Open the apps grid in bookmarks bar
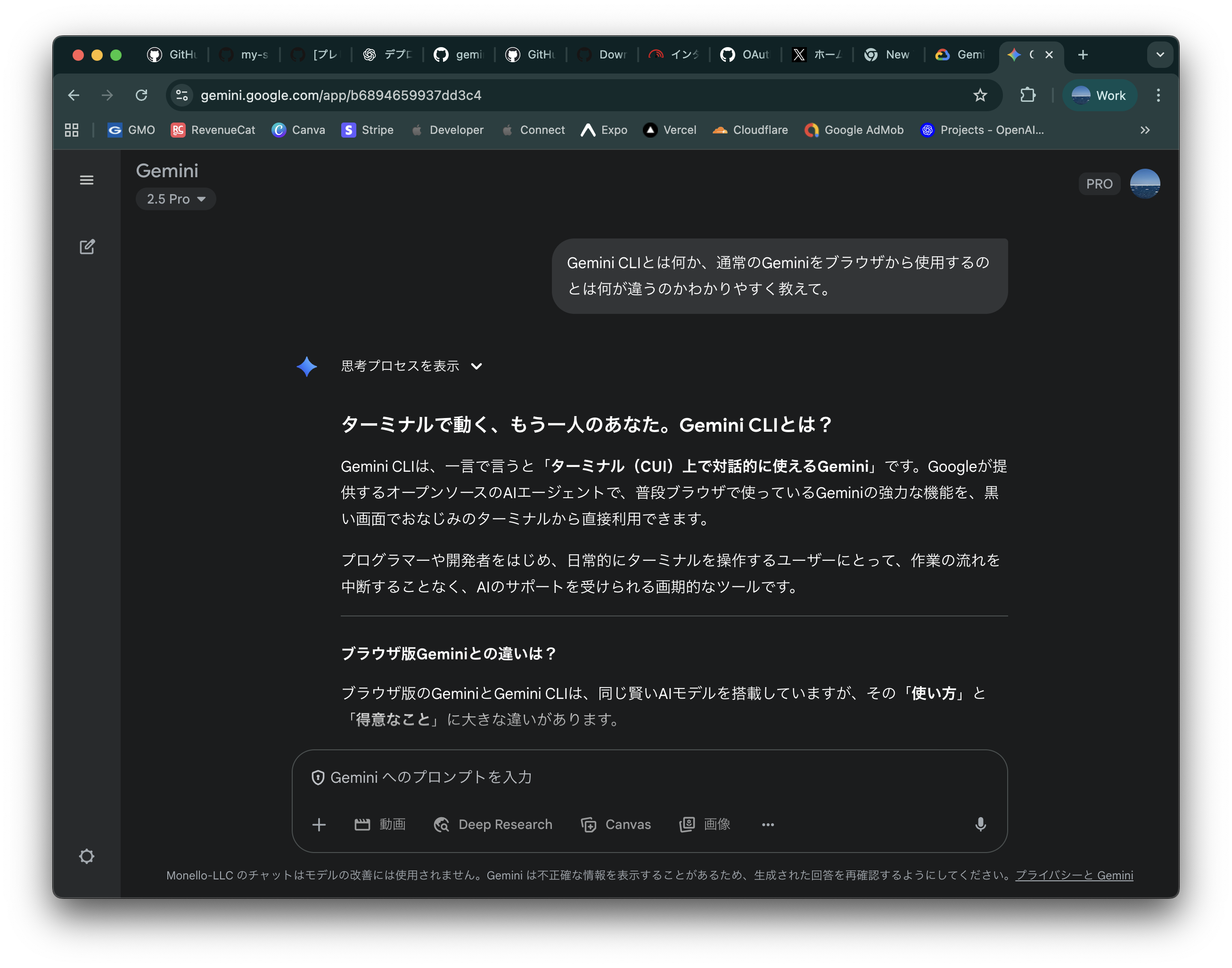 (72, 130)
